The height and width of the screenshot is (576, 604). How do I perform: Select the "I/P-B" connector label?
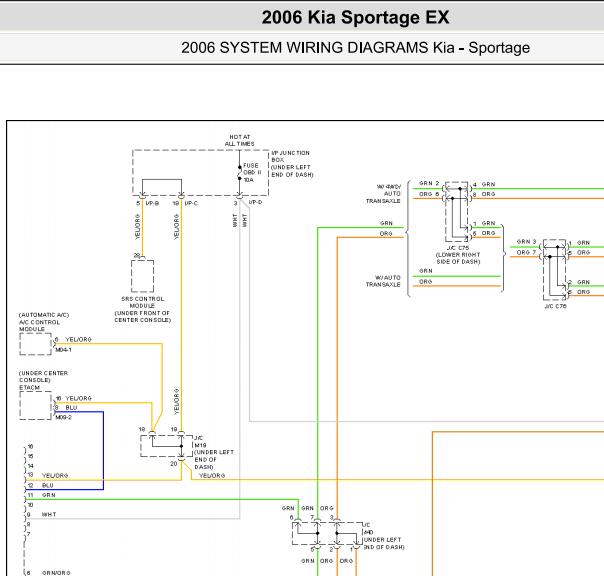click(x=152, y=203)
